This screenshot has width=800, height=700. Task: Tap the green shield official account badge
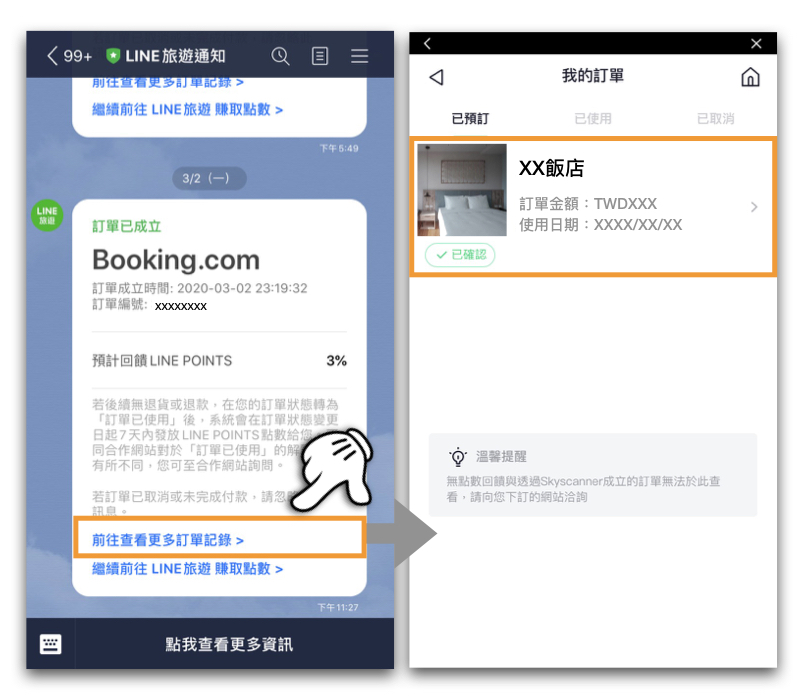pos(113,56)
